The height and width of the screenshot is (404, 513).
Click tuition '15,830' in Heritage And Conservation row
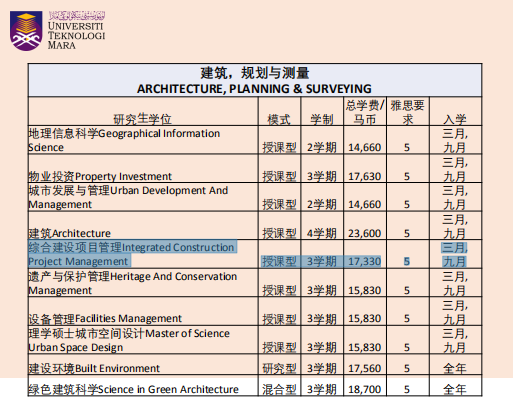pyautogui.click(x=365, y=291)
